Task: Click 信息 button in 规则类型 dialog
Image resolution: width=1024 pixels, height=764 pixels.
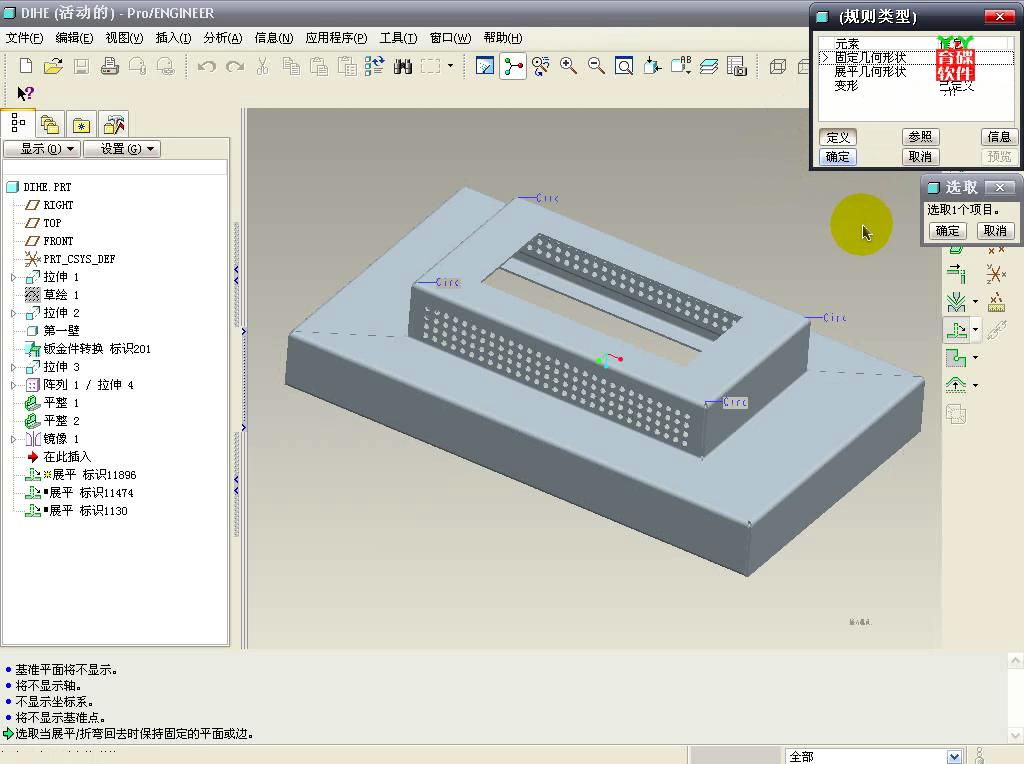Action: (x=999, y=136)
